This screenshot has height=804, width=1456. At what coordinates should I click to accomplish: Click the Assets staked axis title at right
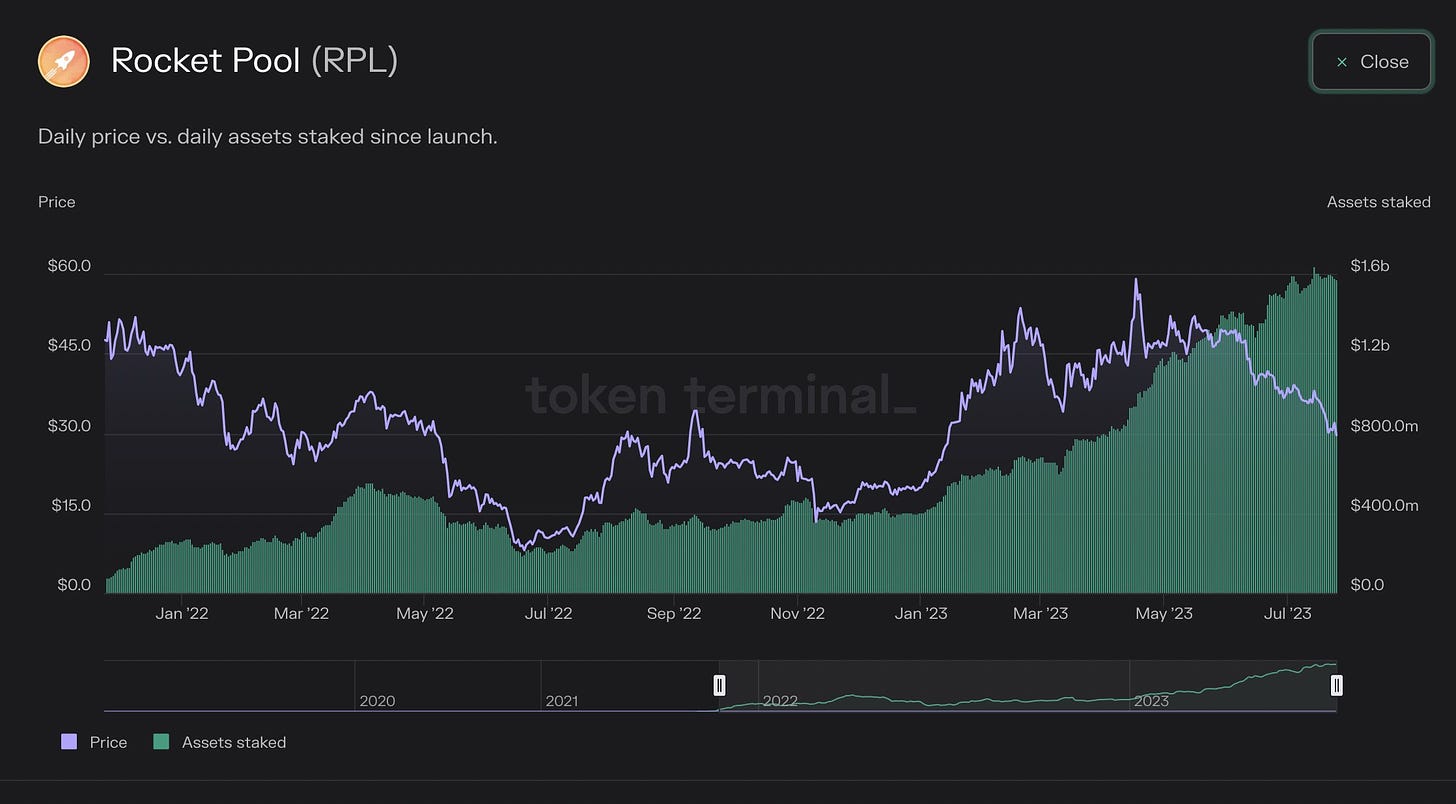pyautogui.click(x=1378, y=202)
